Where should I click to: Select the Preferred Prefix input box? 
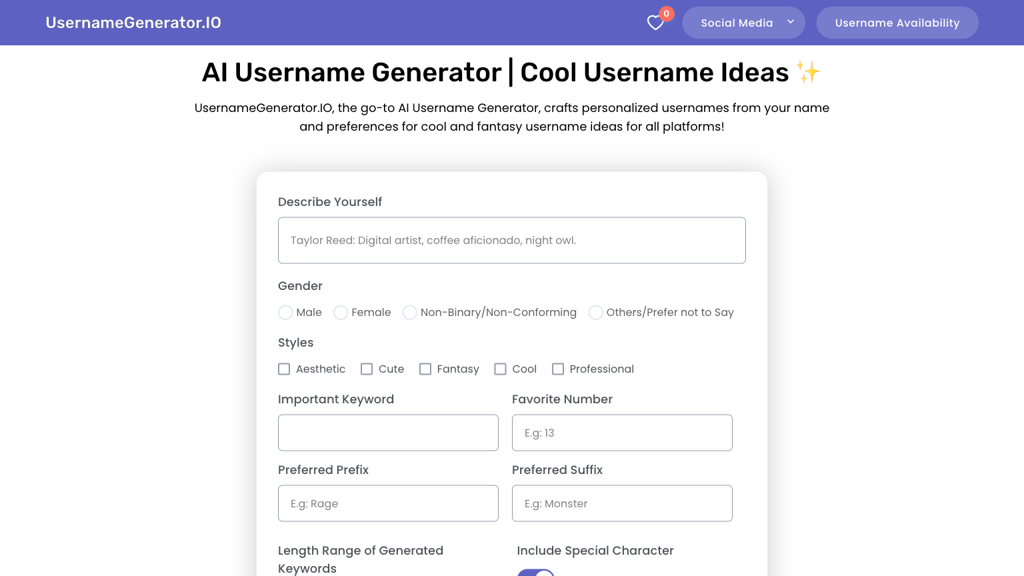pyautogui.click(x=388, y=503)
